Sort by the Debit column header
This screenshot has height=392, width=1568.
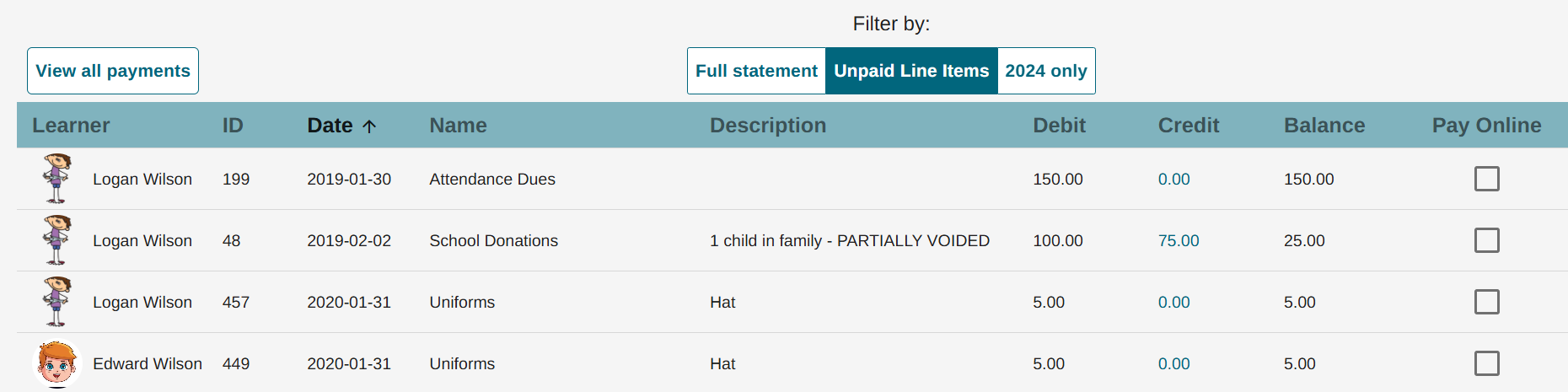[x=1059, y=126]
